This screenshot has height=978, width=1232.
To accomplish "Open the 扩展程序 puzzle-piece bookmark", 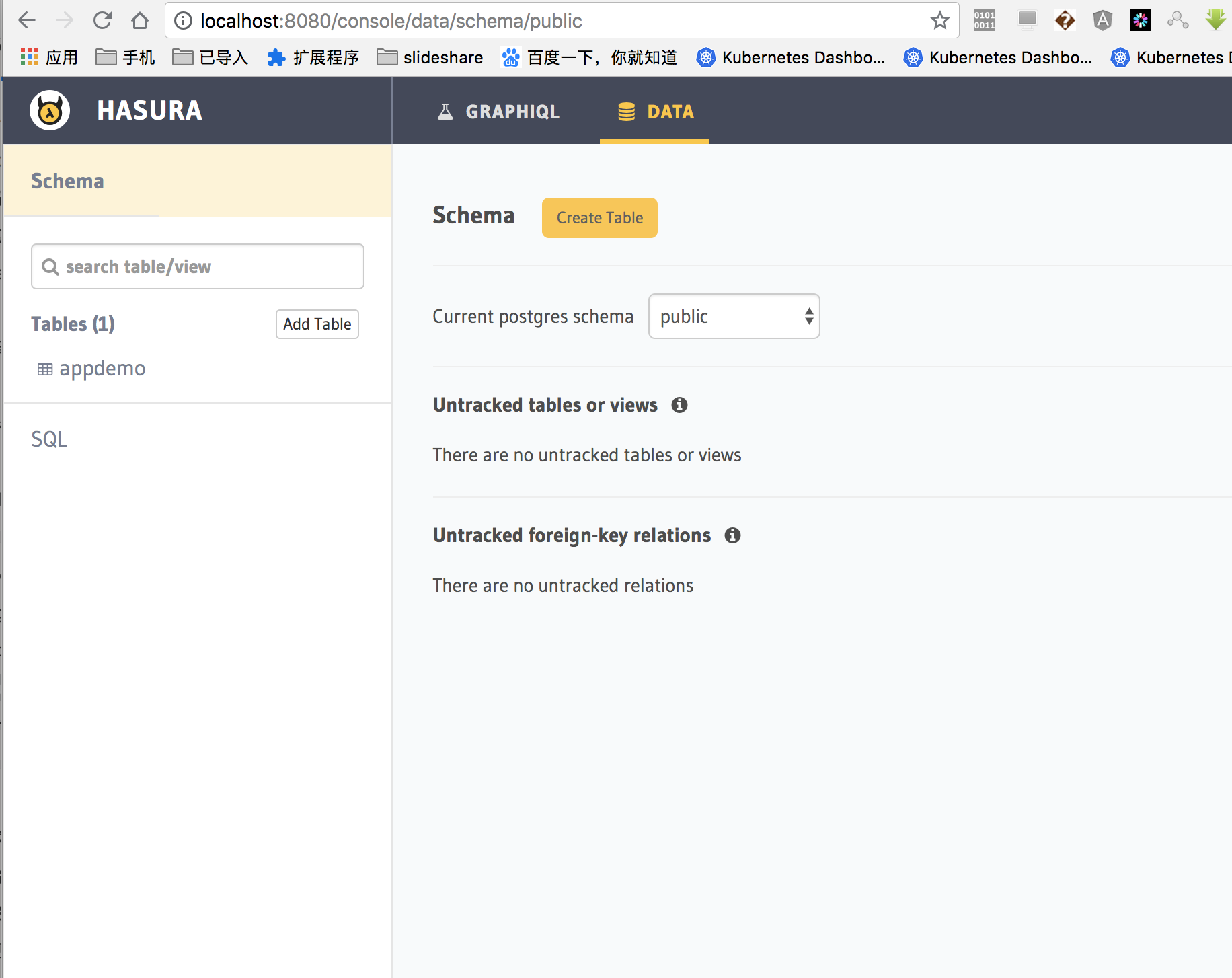I will [x=313, y=57].
